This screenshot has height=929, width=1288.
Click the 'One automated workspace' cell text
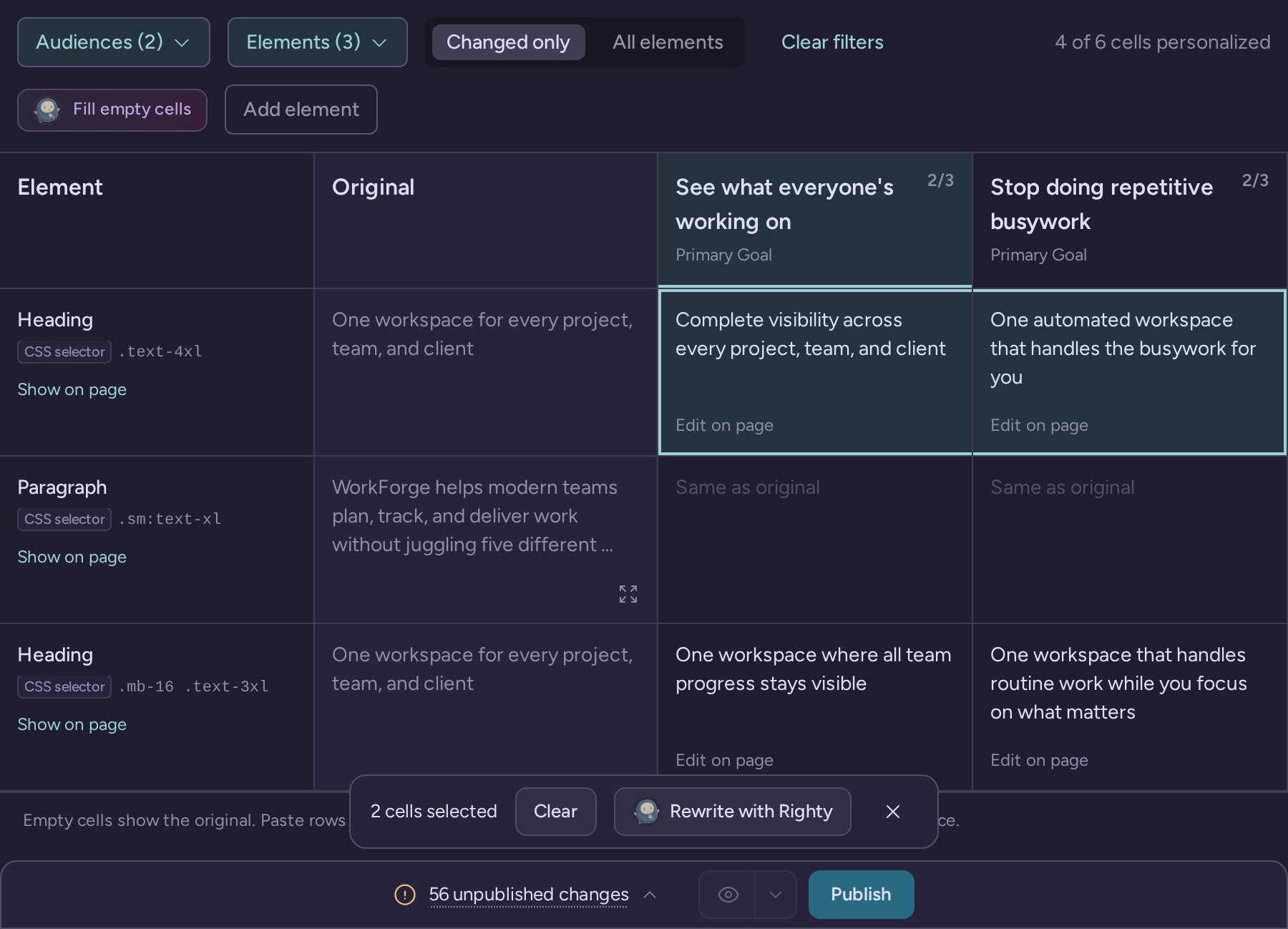pos(1123,349)
